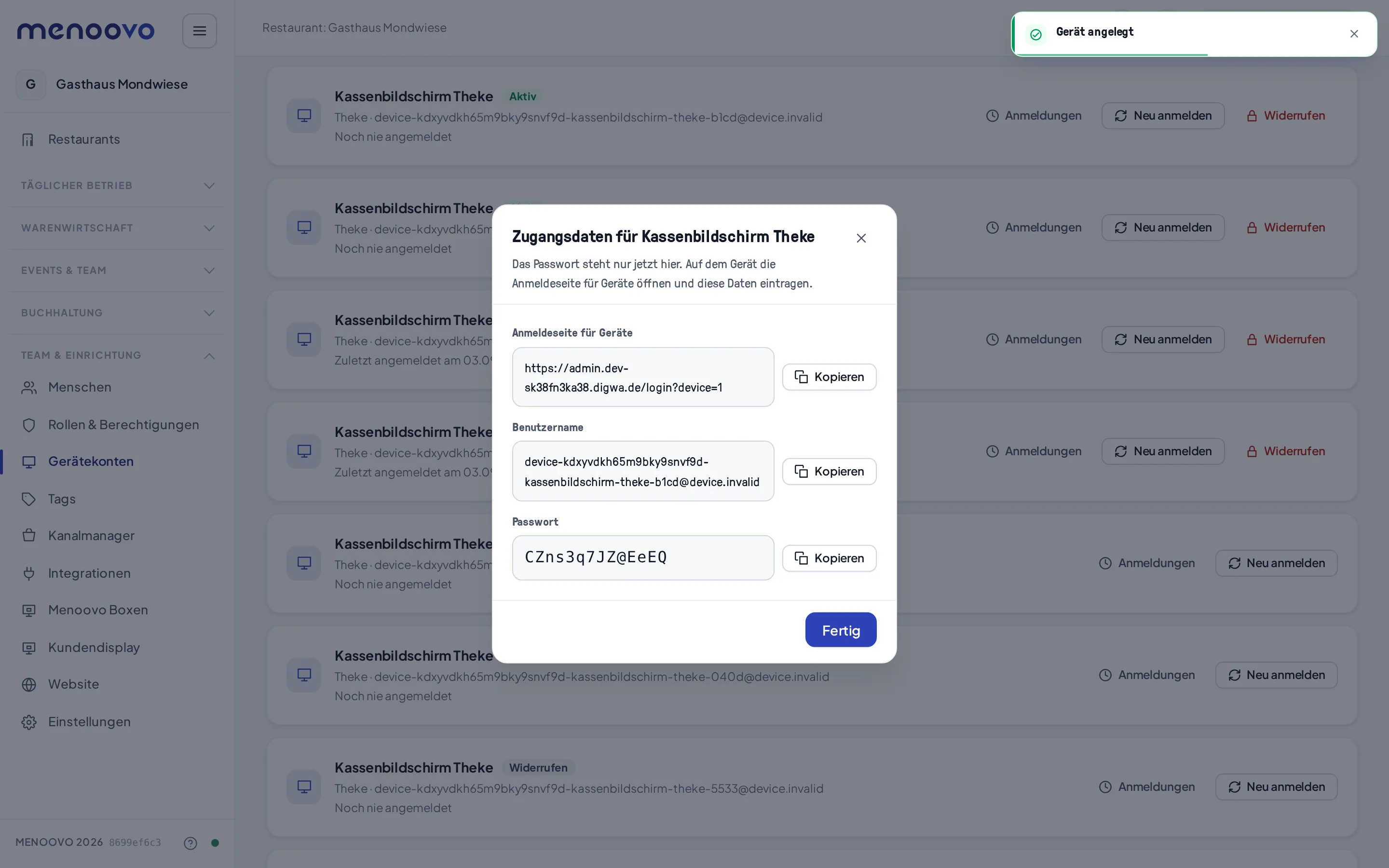Image resolution: width=1389 pixels, height=868 pixels.
Task: Click the device username text field
Action: (x=643, y=471)
